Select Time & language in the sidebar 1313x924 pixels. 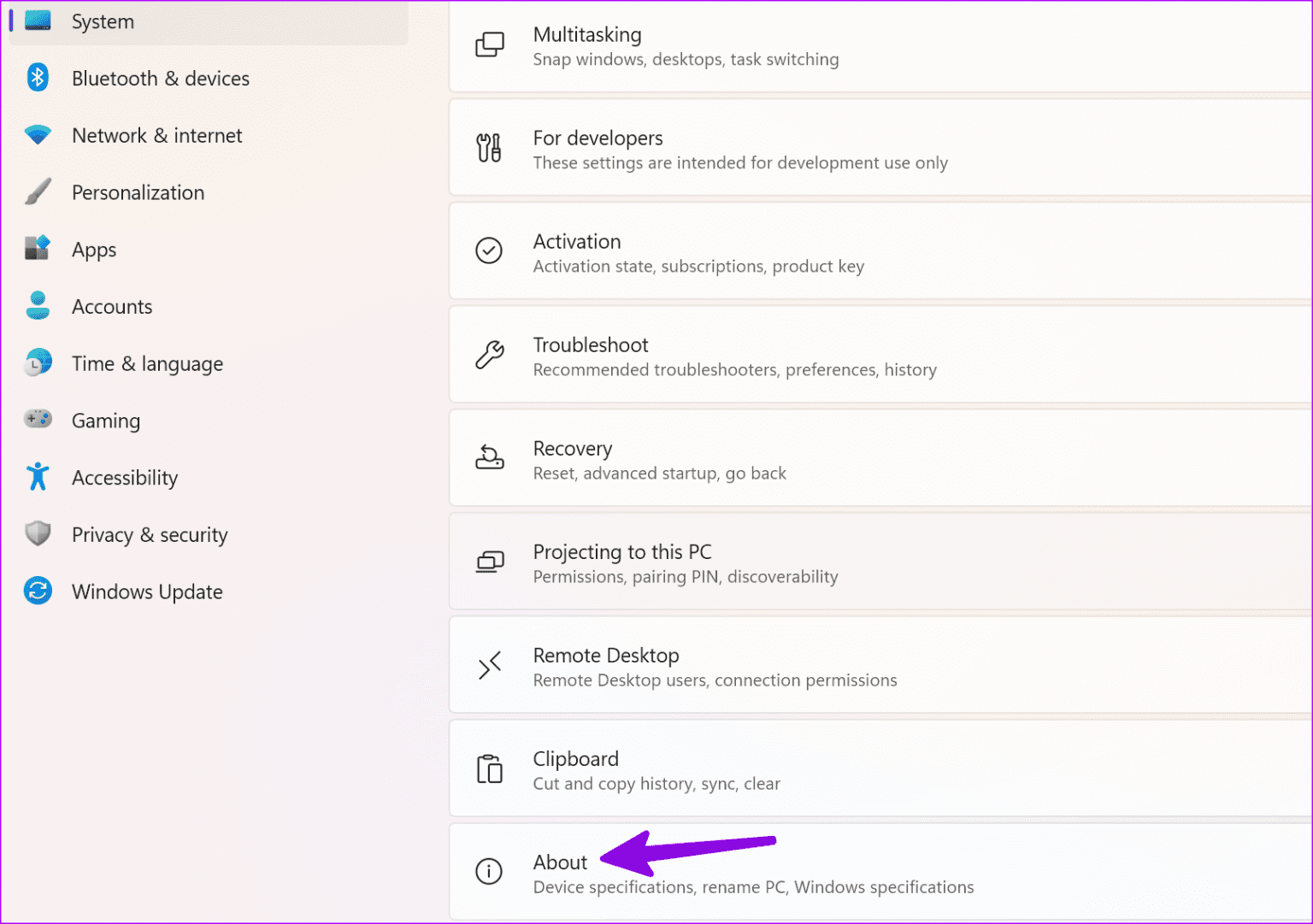(147, 363)
